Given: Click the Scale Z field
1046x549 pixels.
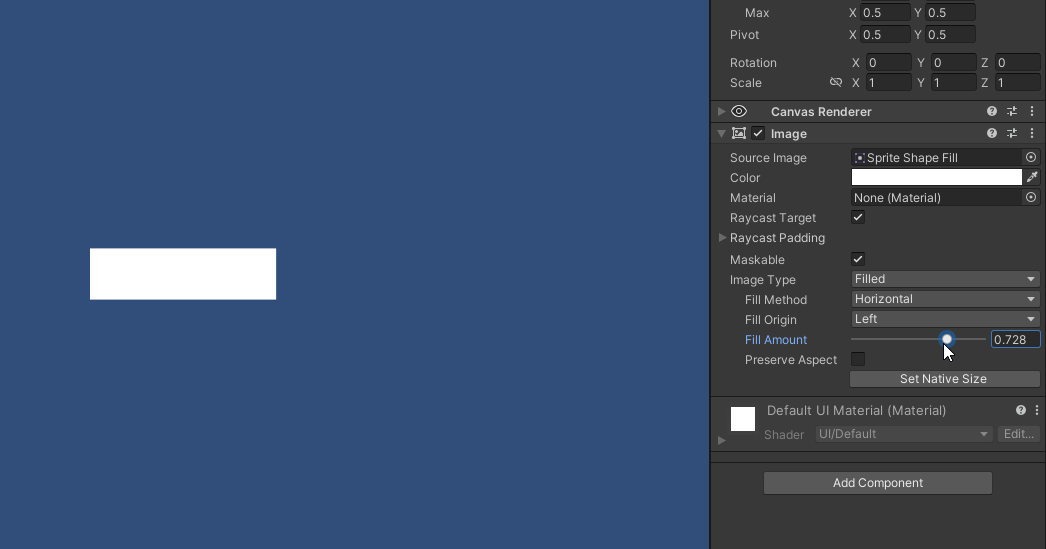Looking at the screenshot, I should (1017, 83).
